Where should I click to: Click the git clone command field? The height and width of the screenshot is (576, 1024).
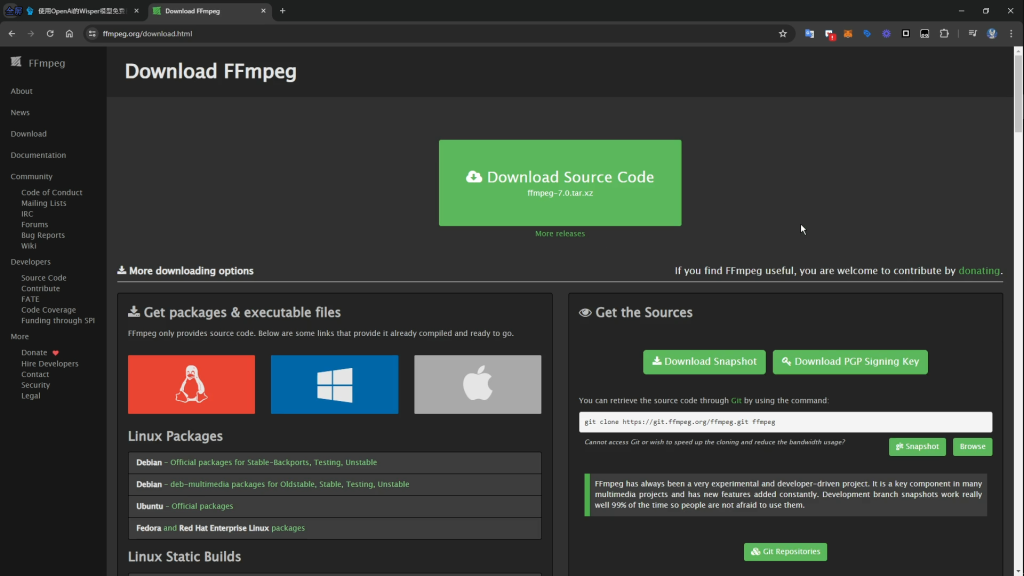pos(785,422)
